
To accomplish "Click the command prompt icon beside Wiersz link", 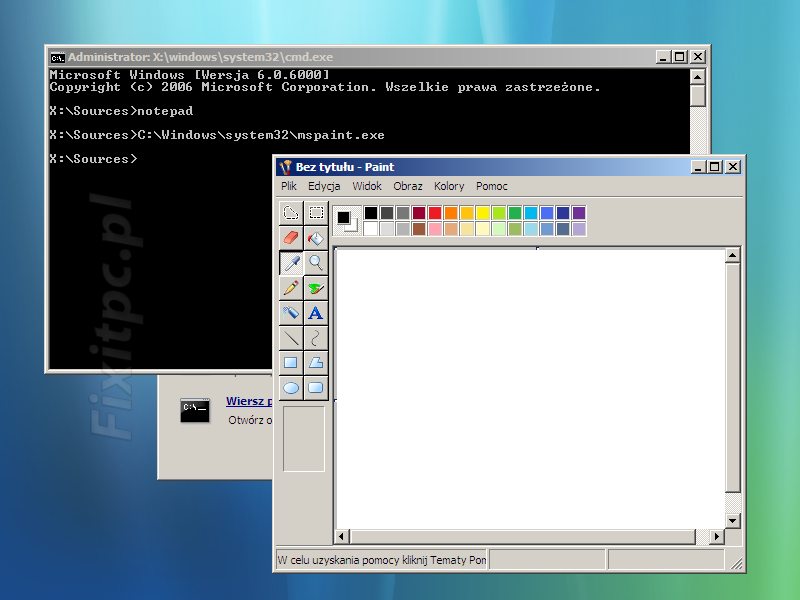I will [195, 410].
